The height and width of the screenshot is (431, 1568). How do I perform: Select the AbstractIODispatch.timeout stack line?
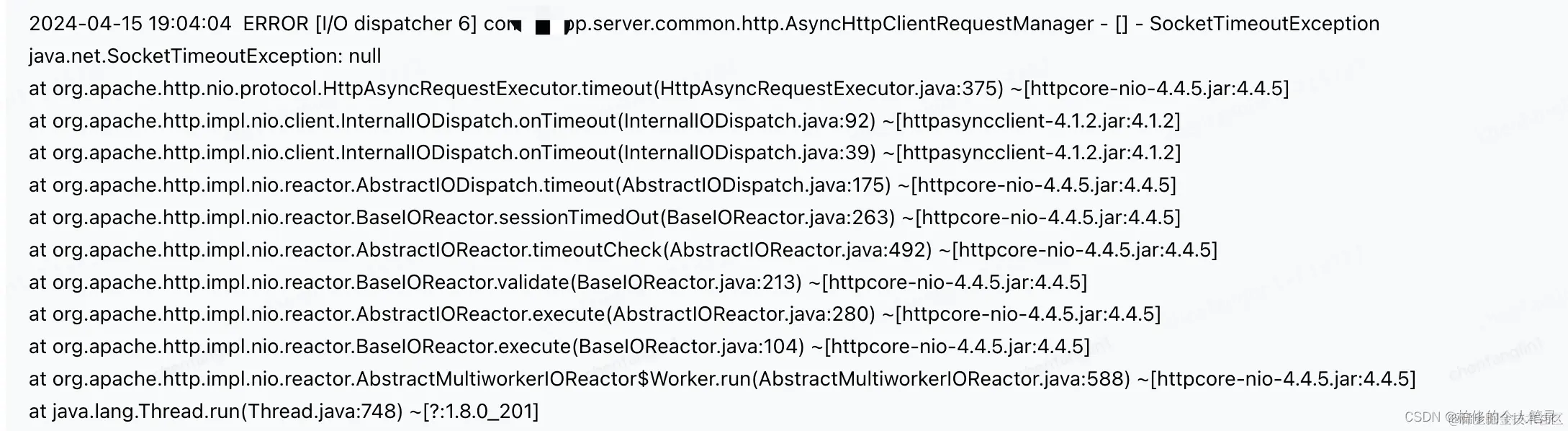pos(603,185)
